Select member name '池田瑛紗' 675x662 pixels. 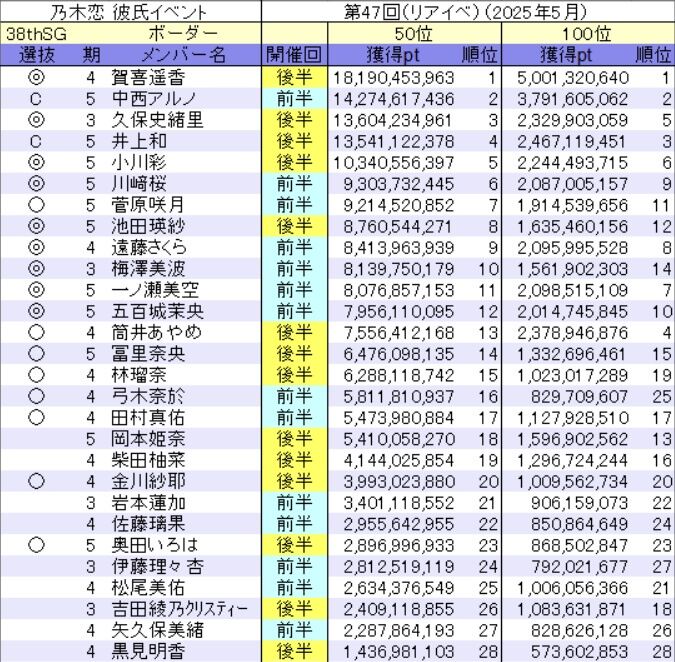pos(148,226)
